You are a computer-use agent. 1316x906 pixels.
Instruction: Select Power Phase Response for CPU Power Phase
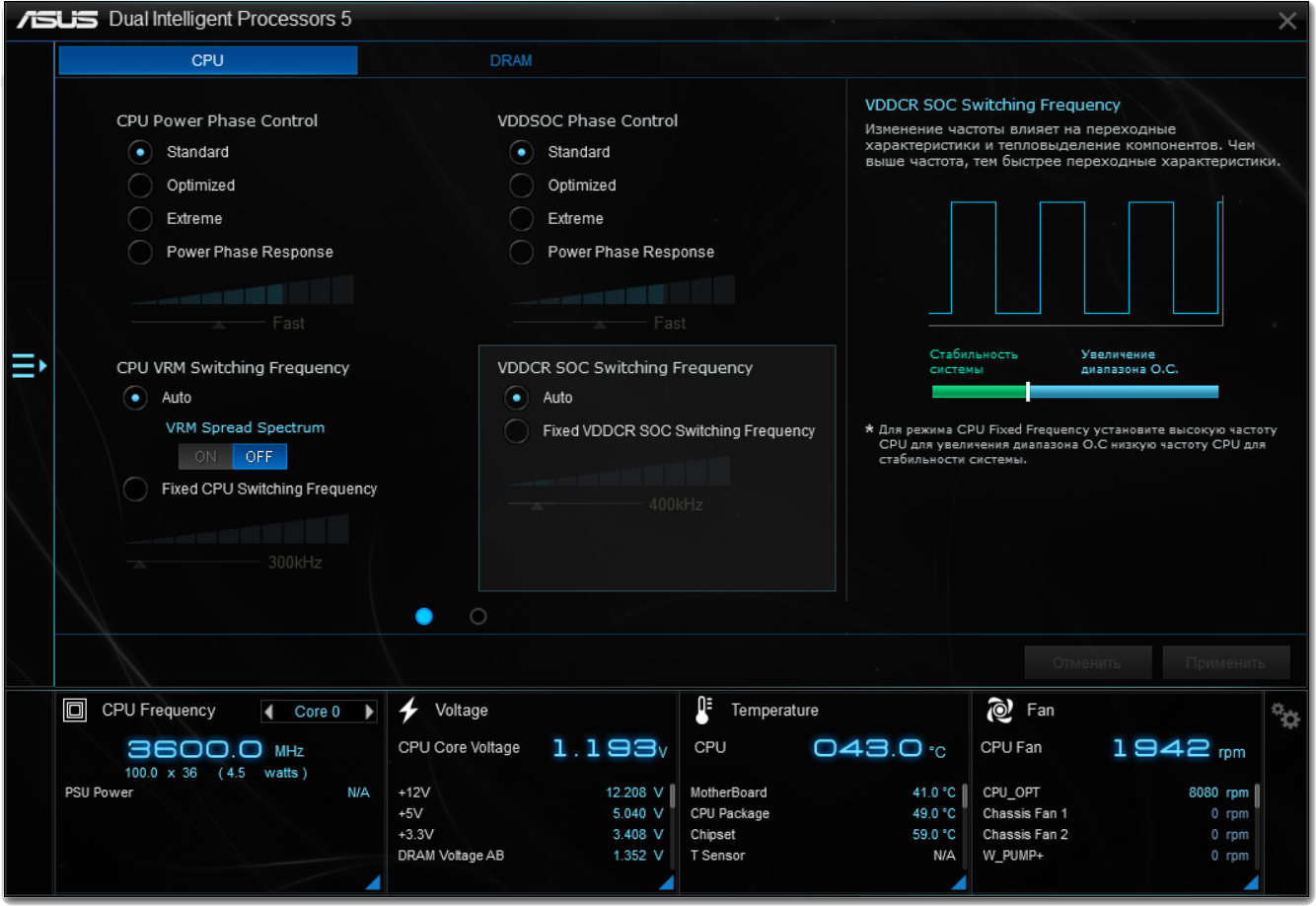(x=140, y=253)
